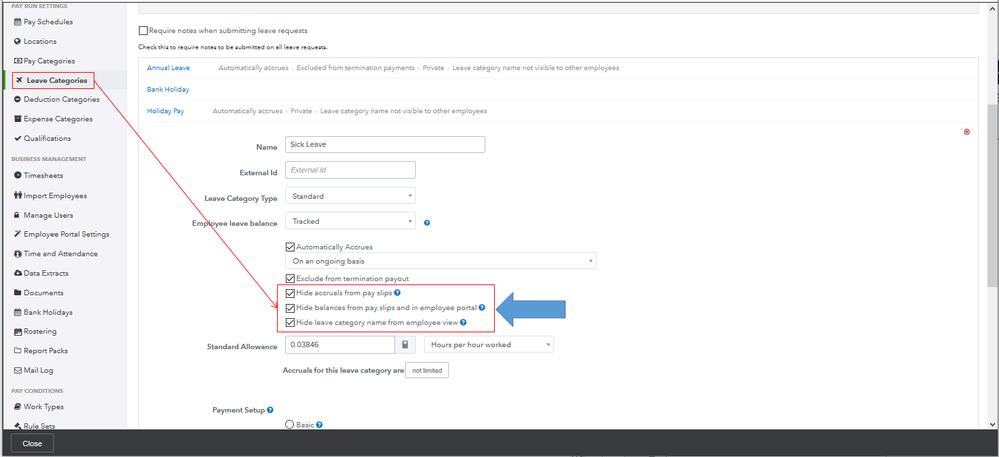Click the Close button at bottom
The height and width of the screenshot is (457, 999).
pyautogui.click(x=32, y=444)
